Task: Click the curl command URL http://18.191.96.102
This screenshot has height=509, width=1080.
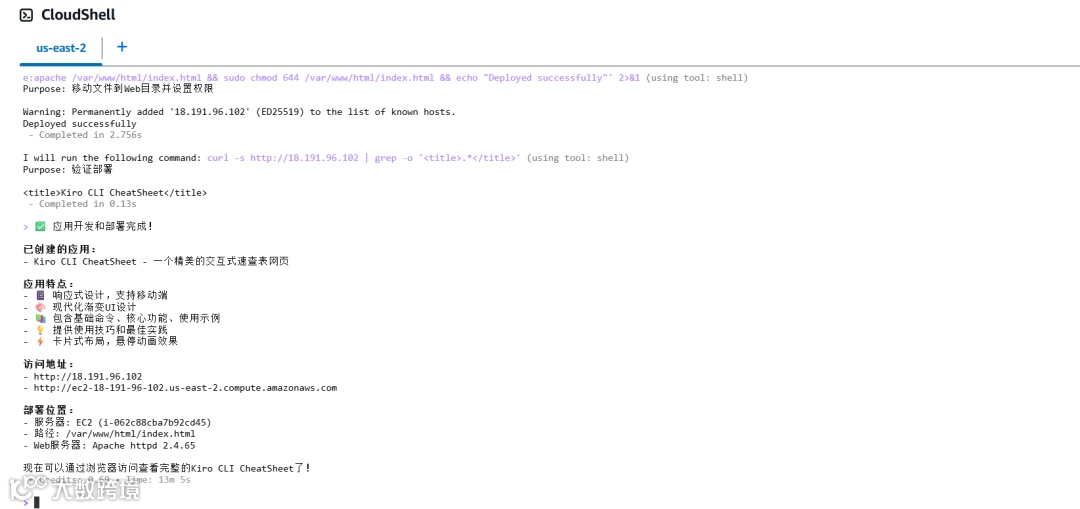Action: (304, 158)
